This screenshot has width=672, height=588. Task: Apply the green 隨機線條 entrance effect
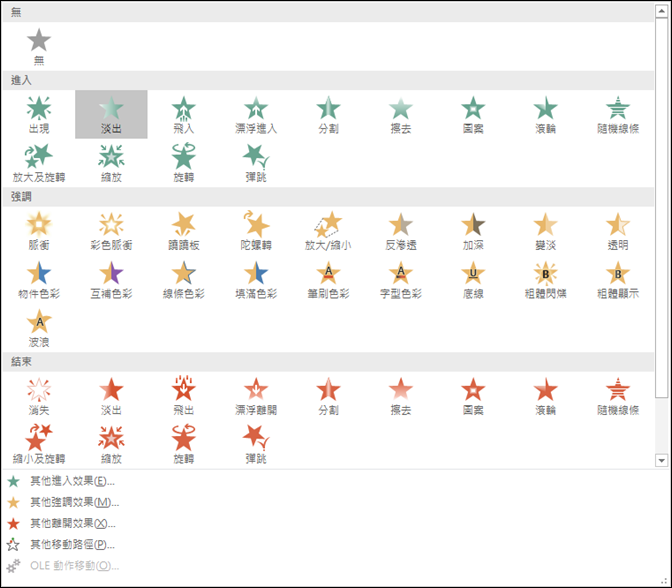point(618,114)
